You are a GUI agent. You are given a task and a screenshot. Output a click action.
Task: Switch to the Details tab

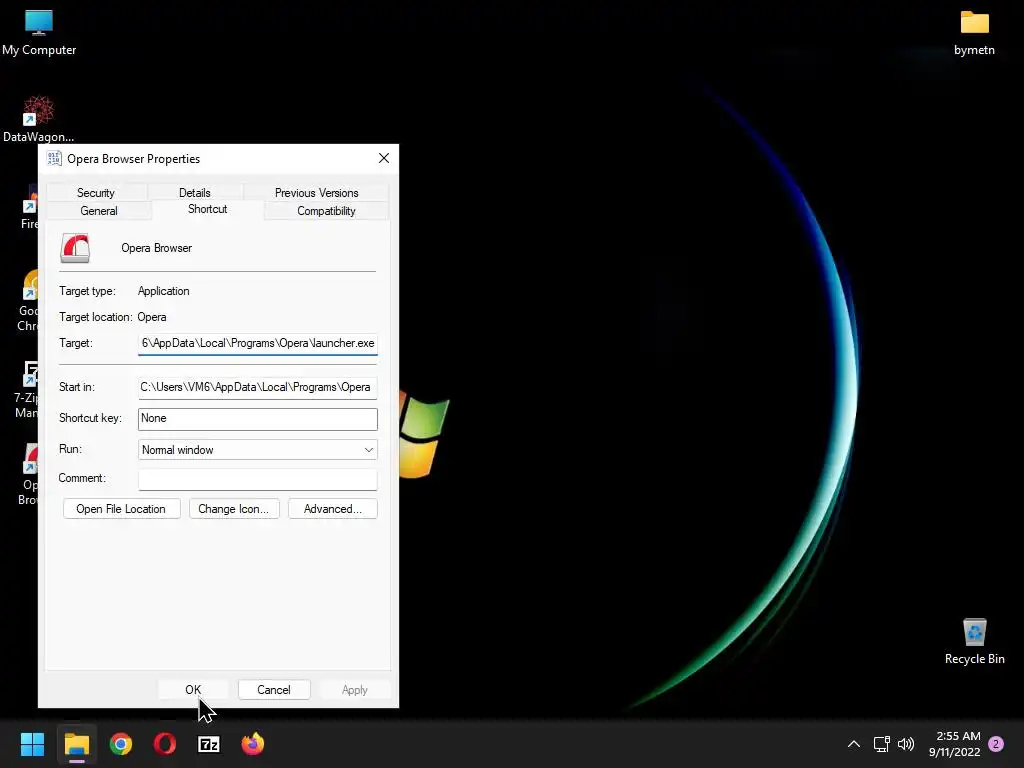(195, 193)
